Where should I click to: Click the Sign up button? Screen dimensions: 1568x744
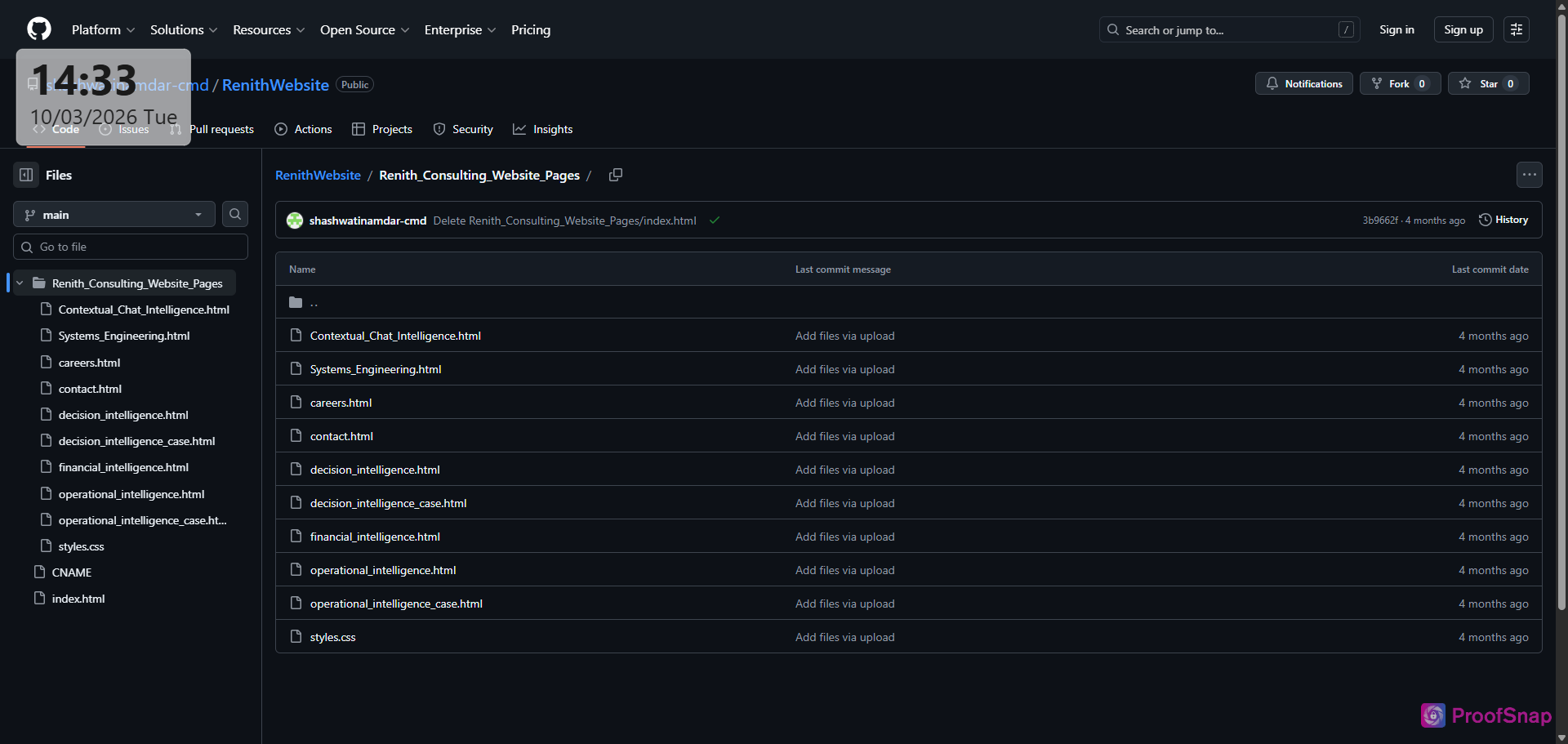1463,29
